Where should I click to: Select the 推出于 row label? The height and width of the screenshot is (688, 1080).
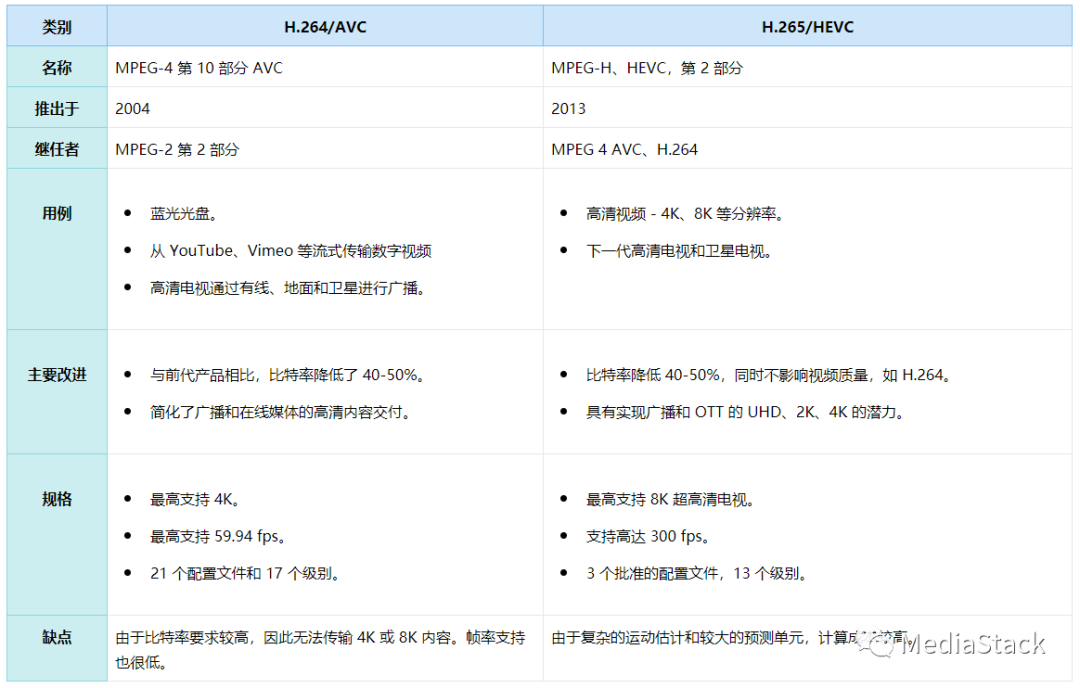click(x=57, y=108)
